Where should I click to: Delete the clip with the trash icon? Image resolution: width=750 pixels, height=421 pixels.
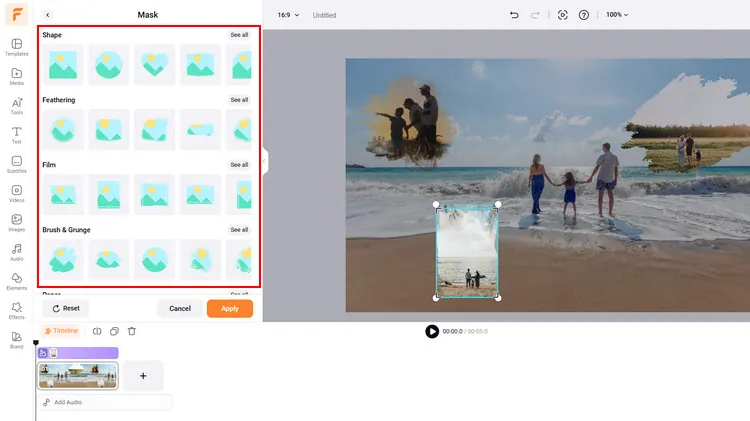pos(132,331)
